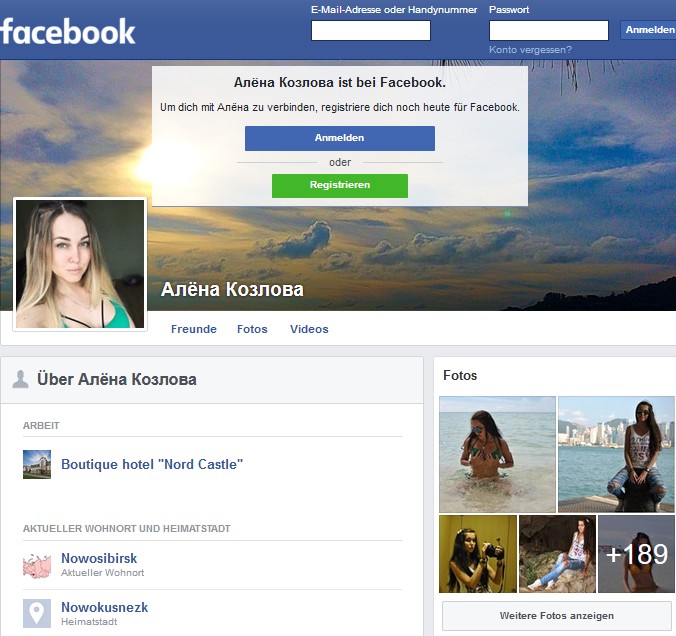Click the blue Anmelden button in dialog
Screen dimensions: 676x636
click(340, 138)
